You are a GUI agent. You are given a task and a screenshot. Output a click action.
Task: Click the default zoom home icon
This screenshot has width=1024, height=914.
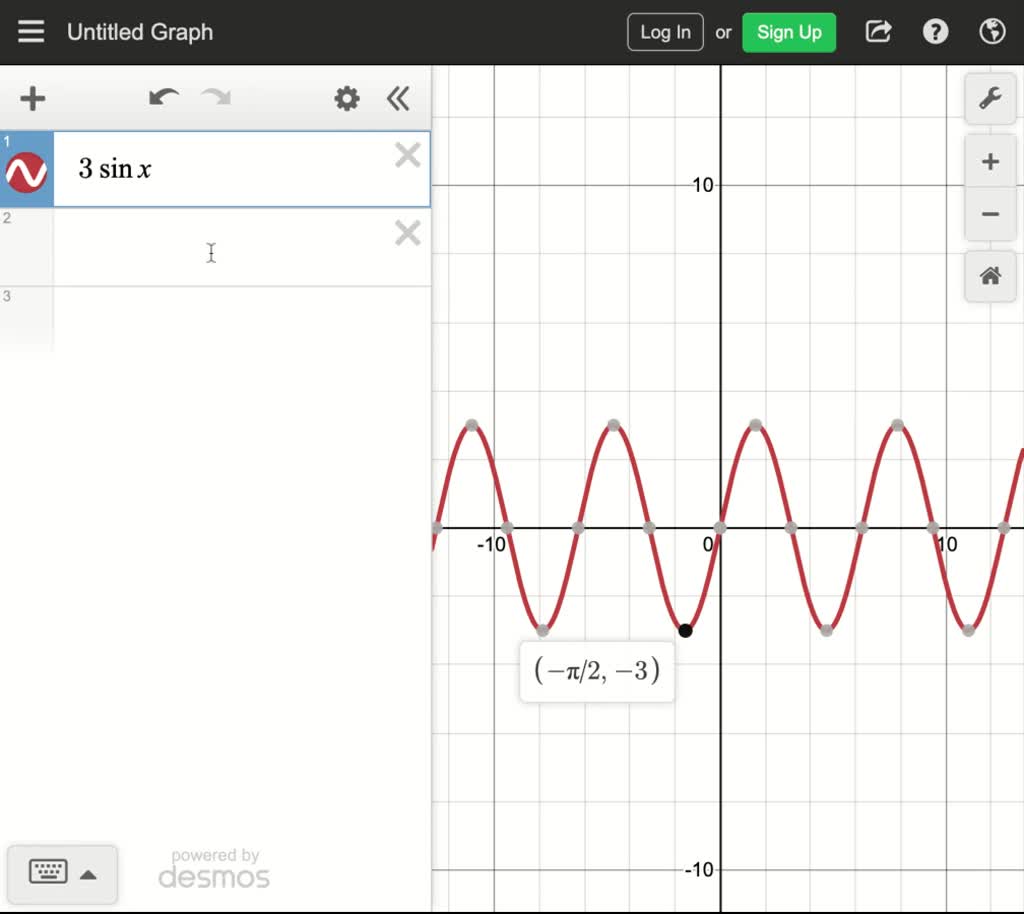(989, 277)
